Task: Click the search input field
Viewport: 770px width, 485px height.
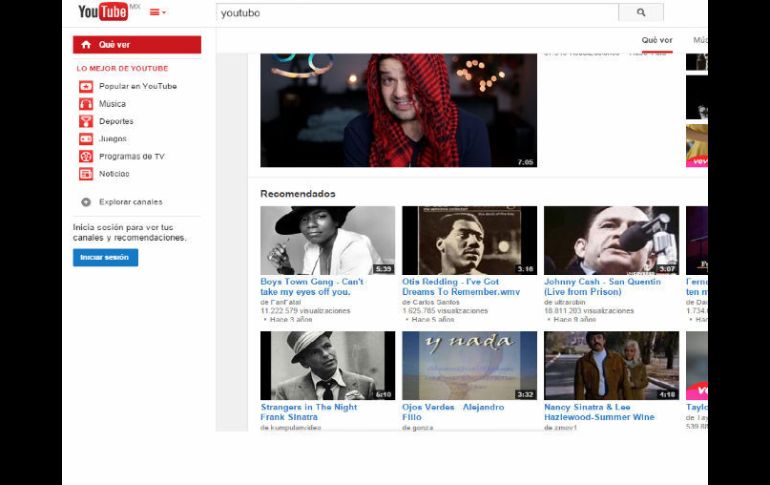Action: [x=416, y=13]
